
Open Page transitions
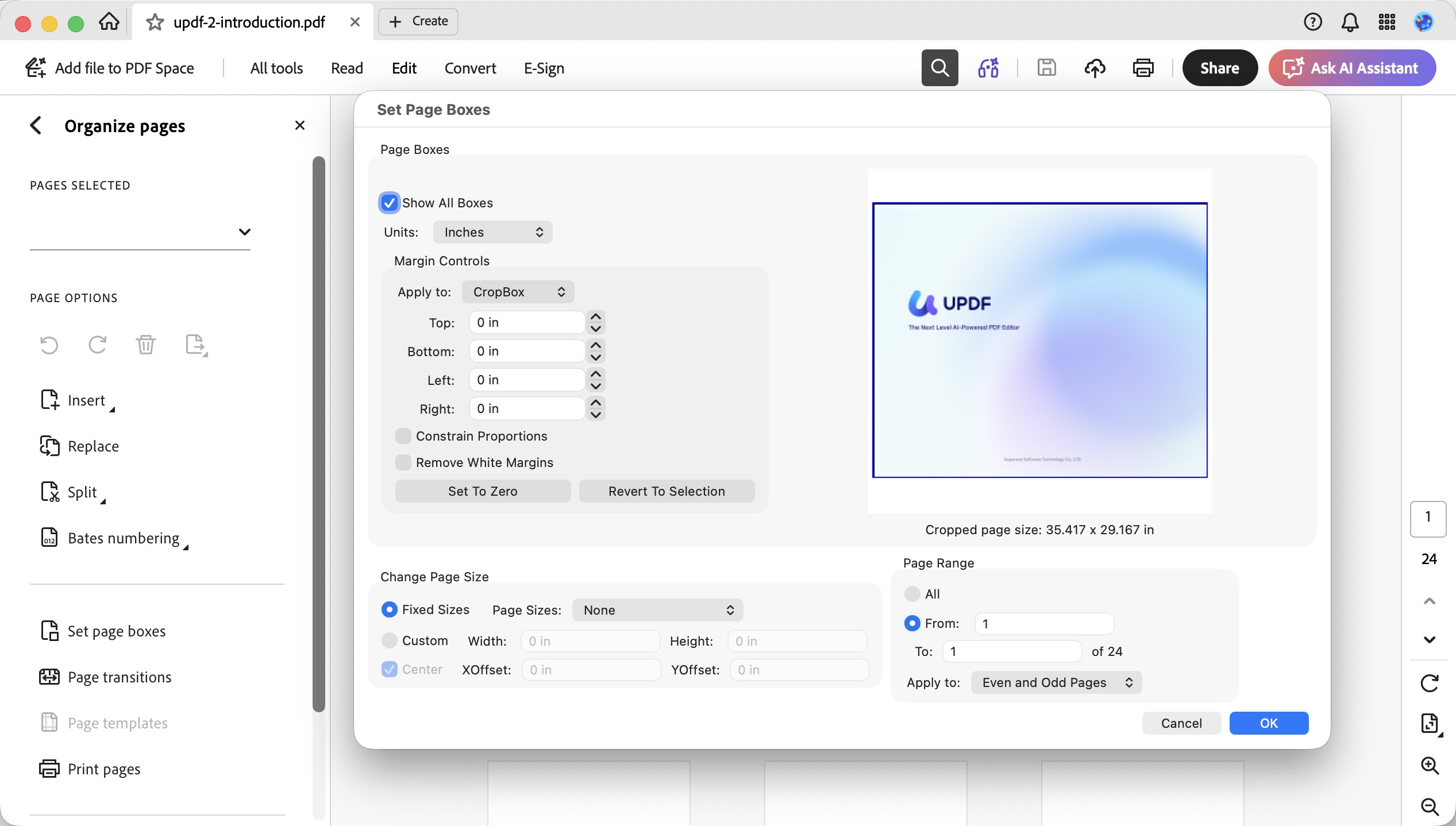pyautogui.click(x=105, y=677)
